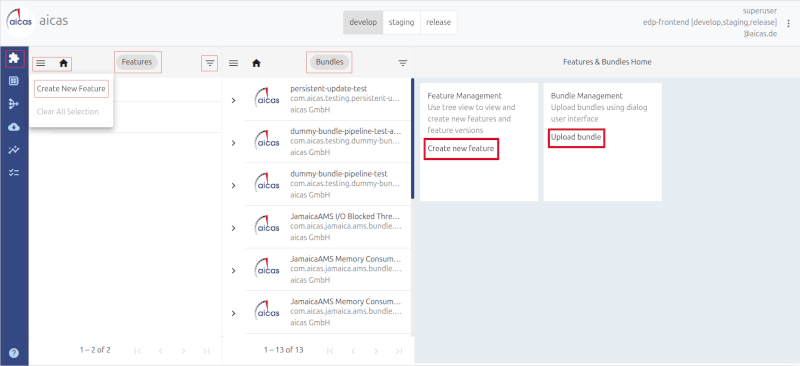
Task: Switch to the staging environment
Action: (x=402, y=22)
